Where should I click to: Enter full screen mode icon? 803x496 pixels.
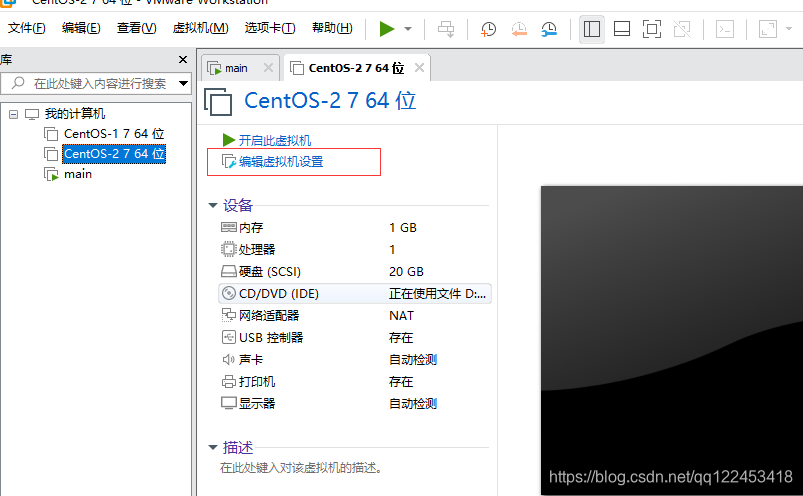[x=652, y=29]
